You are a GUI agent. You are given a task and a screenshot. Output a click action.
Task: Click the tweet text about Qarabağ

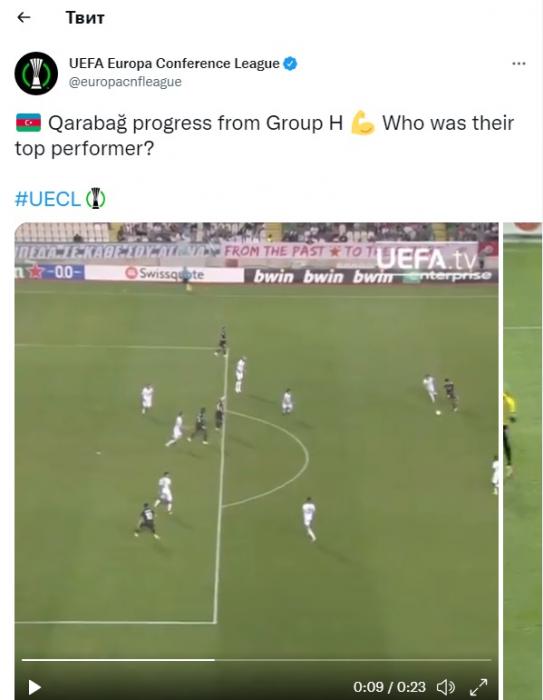click(264, 136)
